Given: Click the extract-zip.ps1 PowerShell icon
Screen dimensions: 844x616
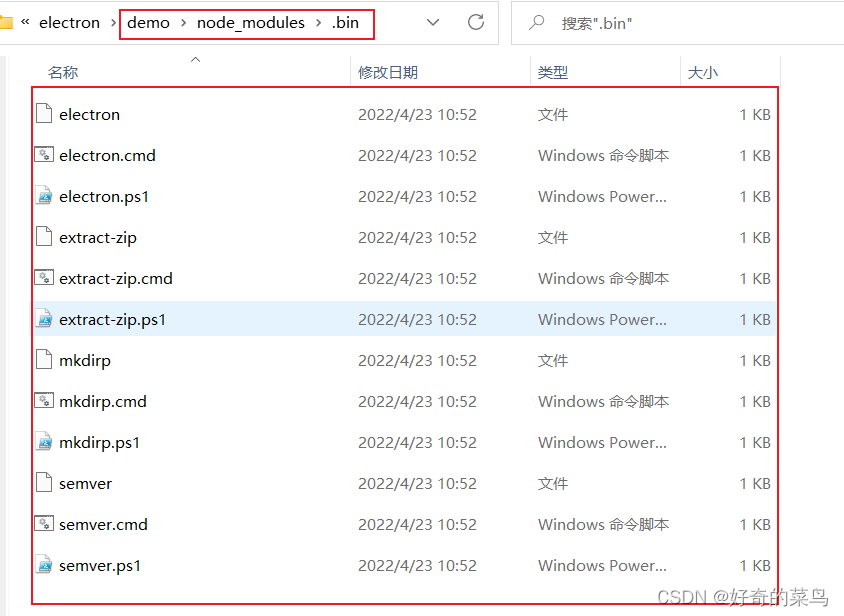Looking at the screenshot, I should click(x=44, y=319).
